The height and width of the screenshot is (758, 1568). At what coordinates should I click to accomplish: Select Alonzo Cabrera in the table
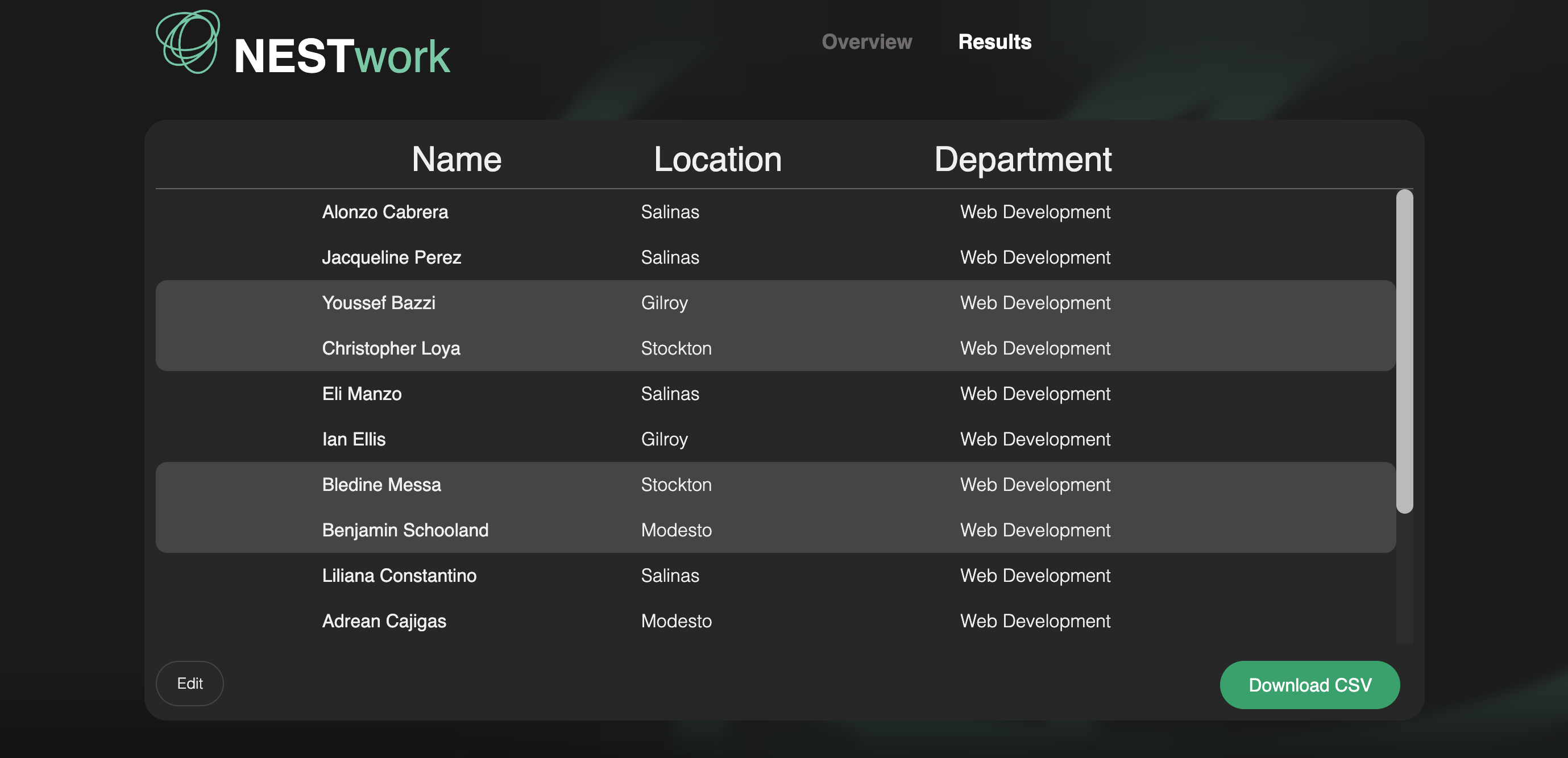pos(385,212)
